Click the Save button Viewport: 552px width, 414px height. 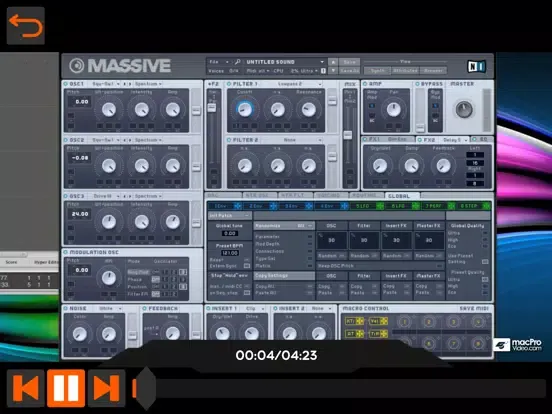pos(349,62)
